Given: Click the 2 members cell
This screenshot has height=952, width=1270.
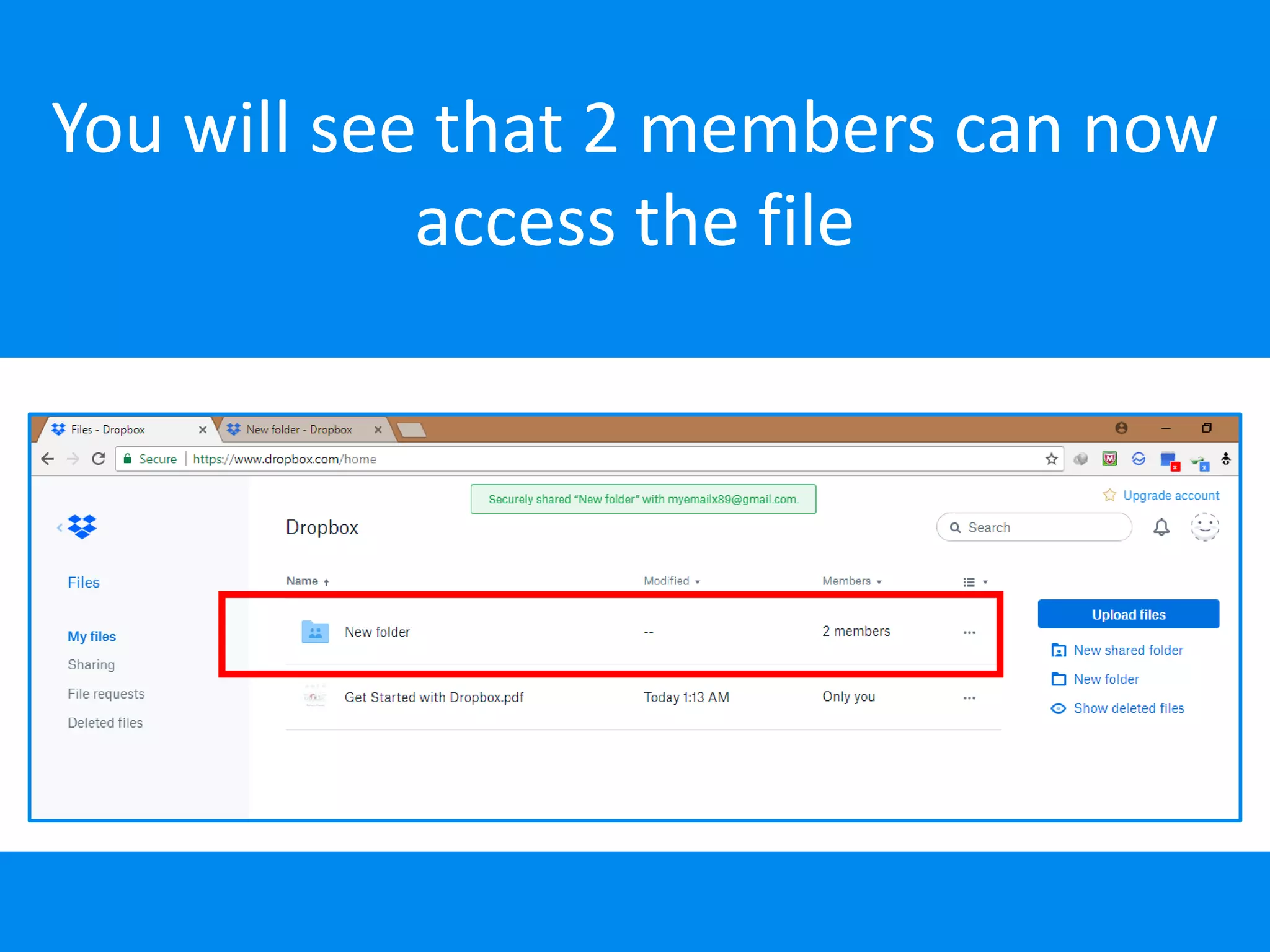Looking at the screenshot, I should (856, 632).
